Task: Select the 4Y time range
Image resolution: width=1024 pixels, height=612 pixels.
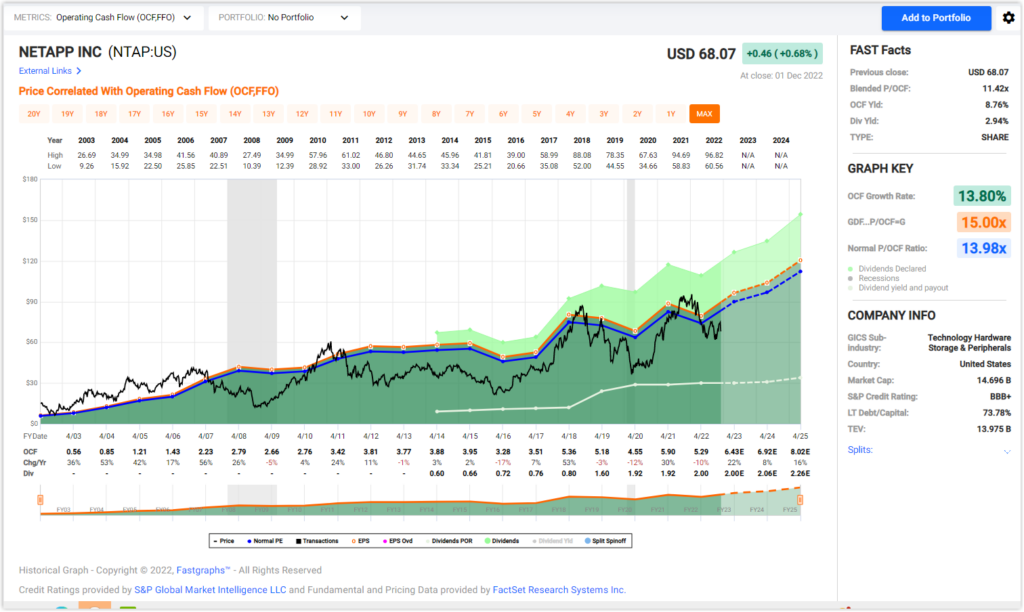Action: (570, 114)
